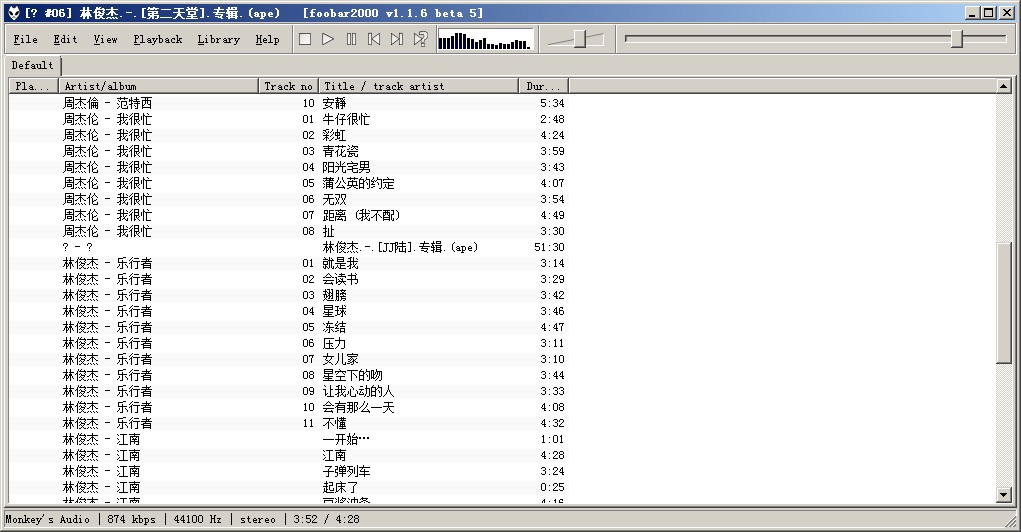Skip to the next track
1021x532 pixels.
point(397,39)
